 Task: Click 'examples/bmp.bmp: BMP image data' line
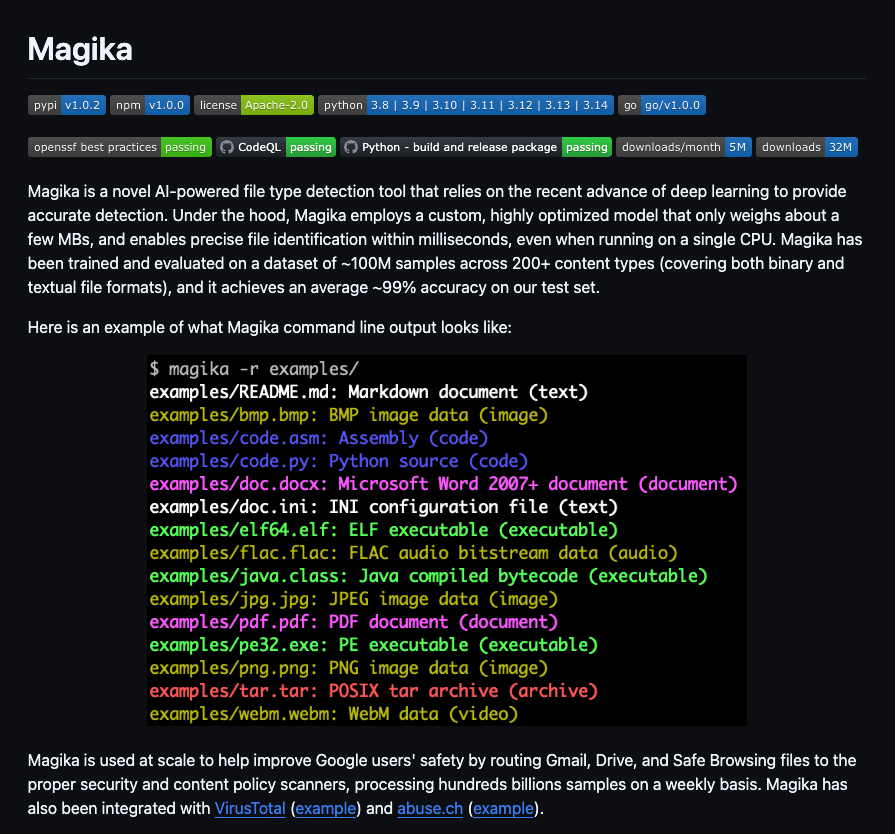[x=349, y=415]
